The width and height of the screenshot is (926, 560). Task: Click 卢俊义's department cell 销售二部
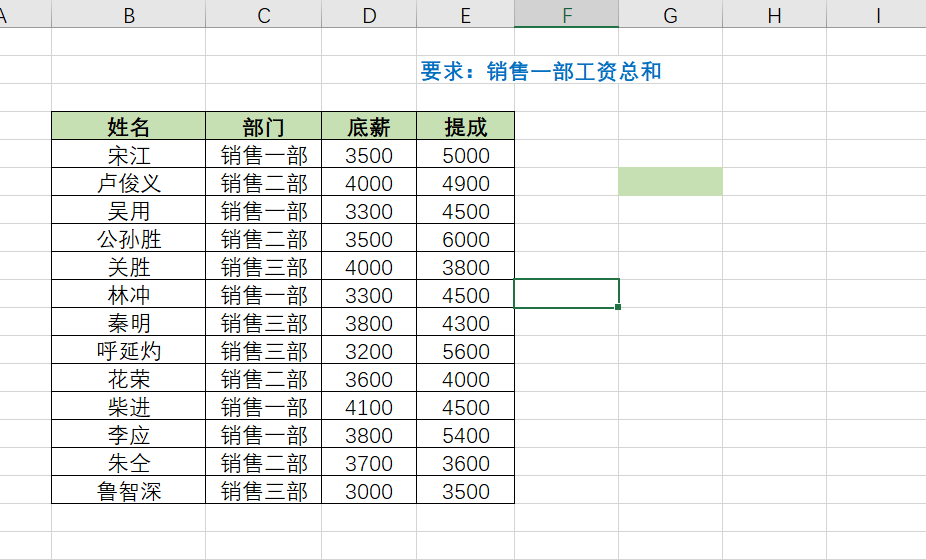263,182
